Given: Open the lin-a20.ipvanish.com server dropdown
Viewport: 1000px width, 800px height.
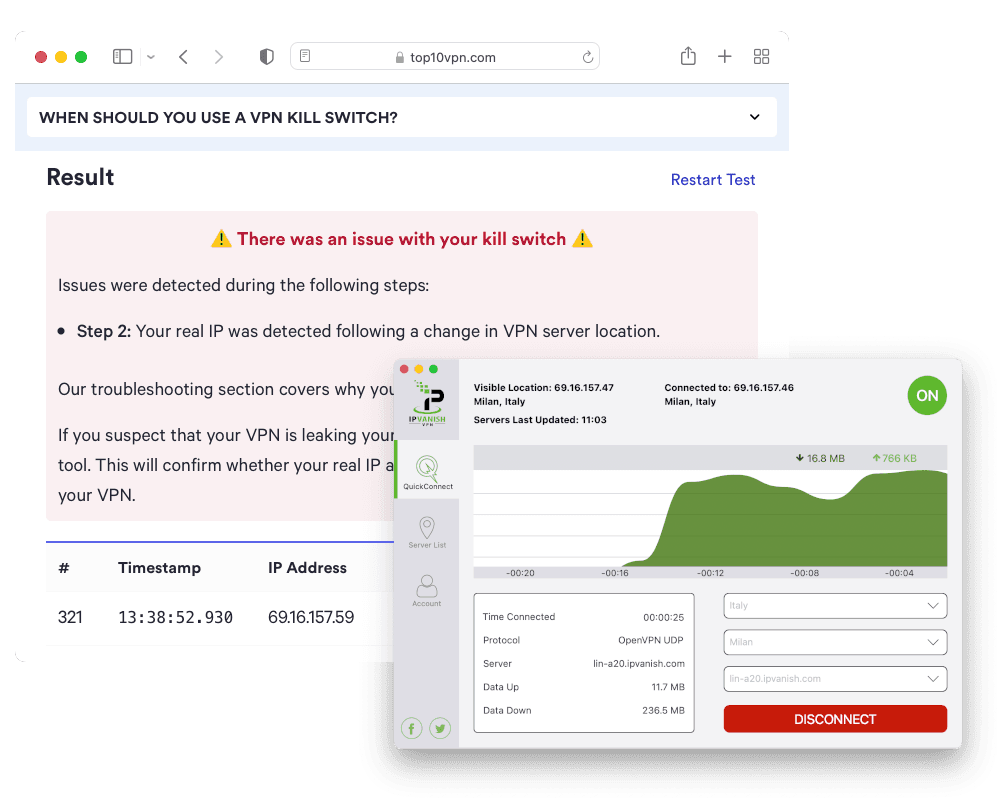Looking at the screenshot, I should [x=835, y=679].
